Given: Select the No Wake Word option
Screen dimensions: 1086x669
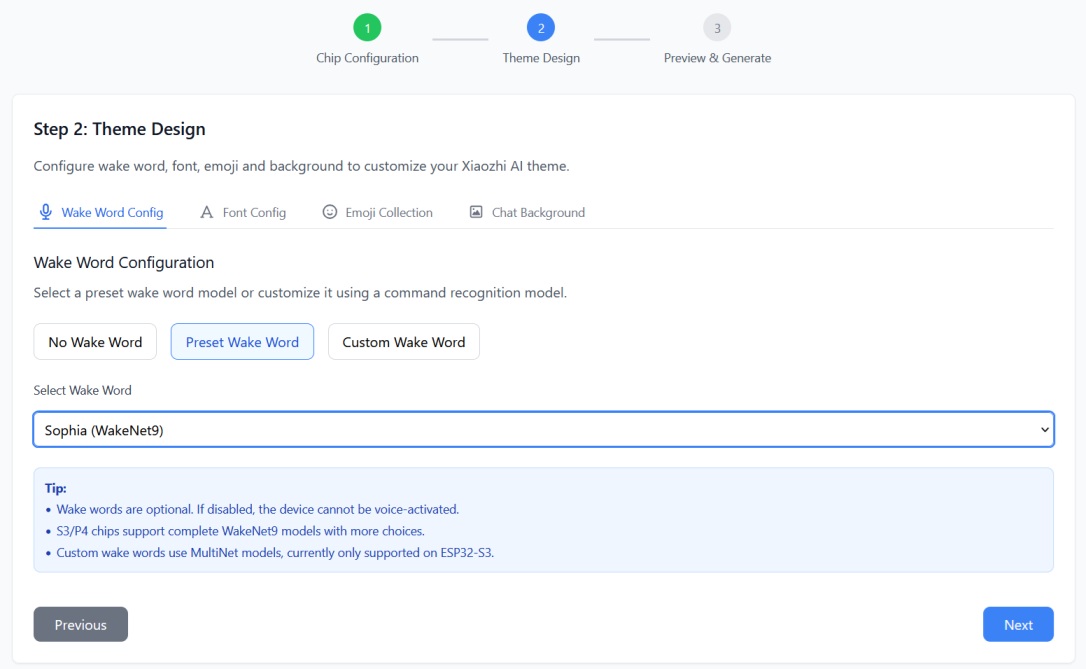Looking at the screenshot, I should click(x=95, y=342).
